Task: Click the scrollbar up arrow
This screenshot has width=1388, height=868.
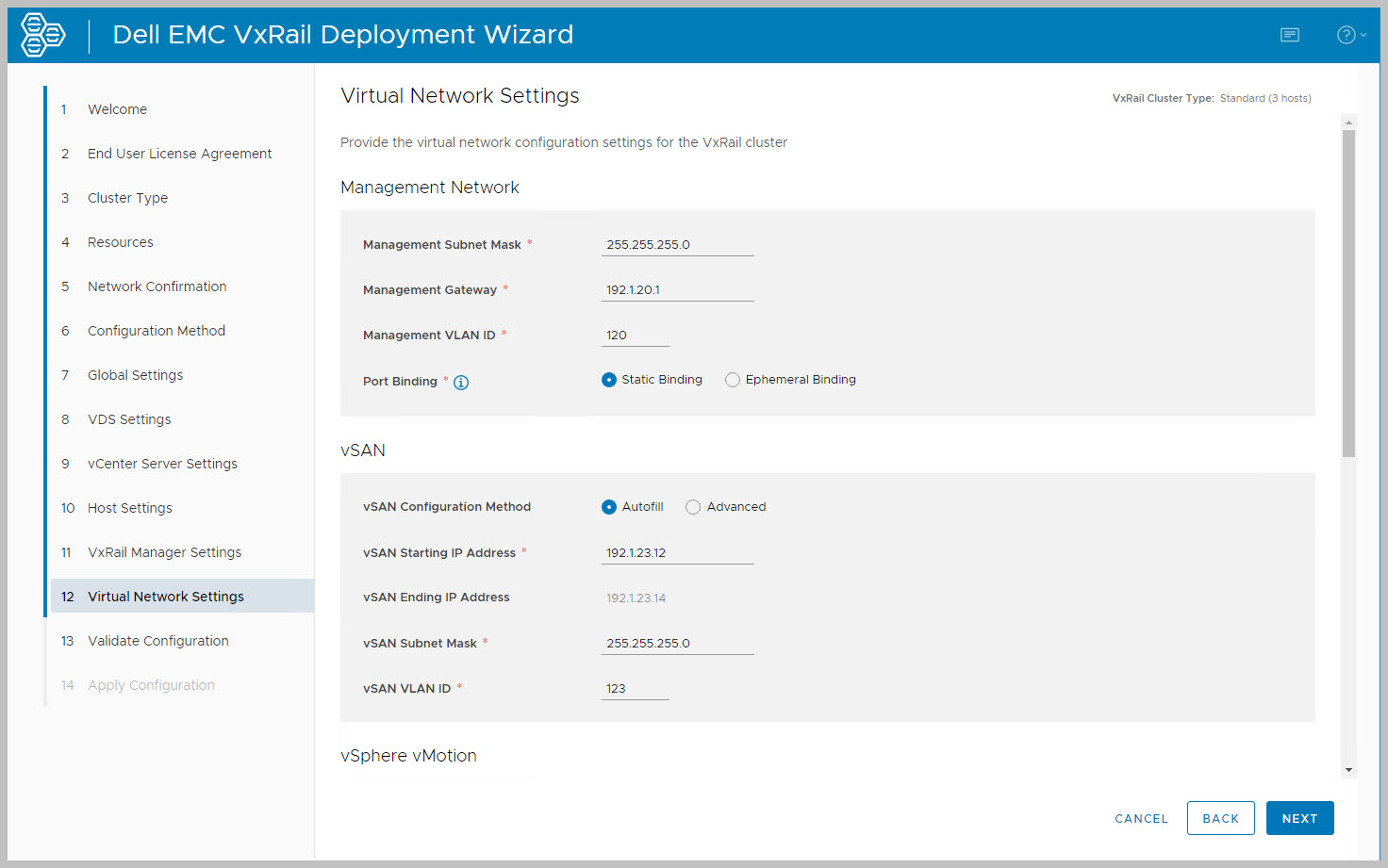Action: (x=1348, y=123)
